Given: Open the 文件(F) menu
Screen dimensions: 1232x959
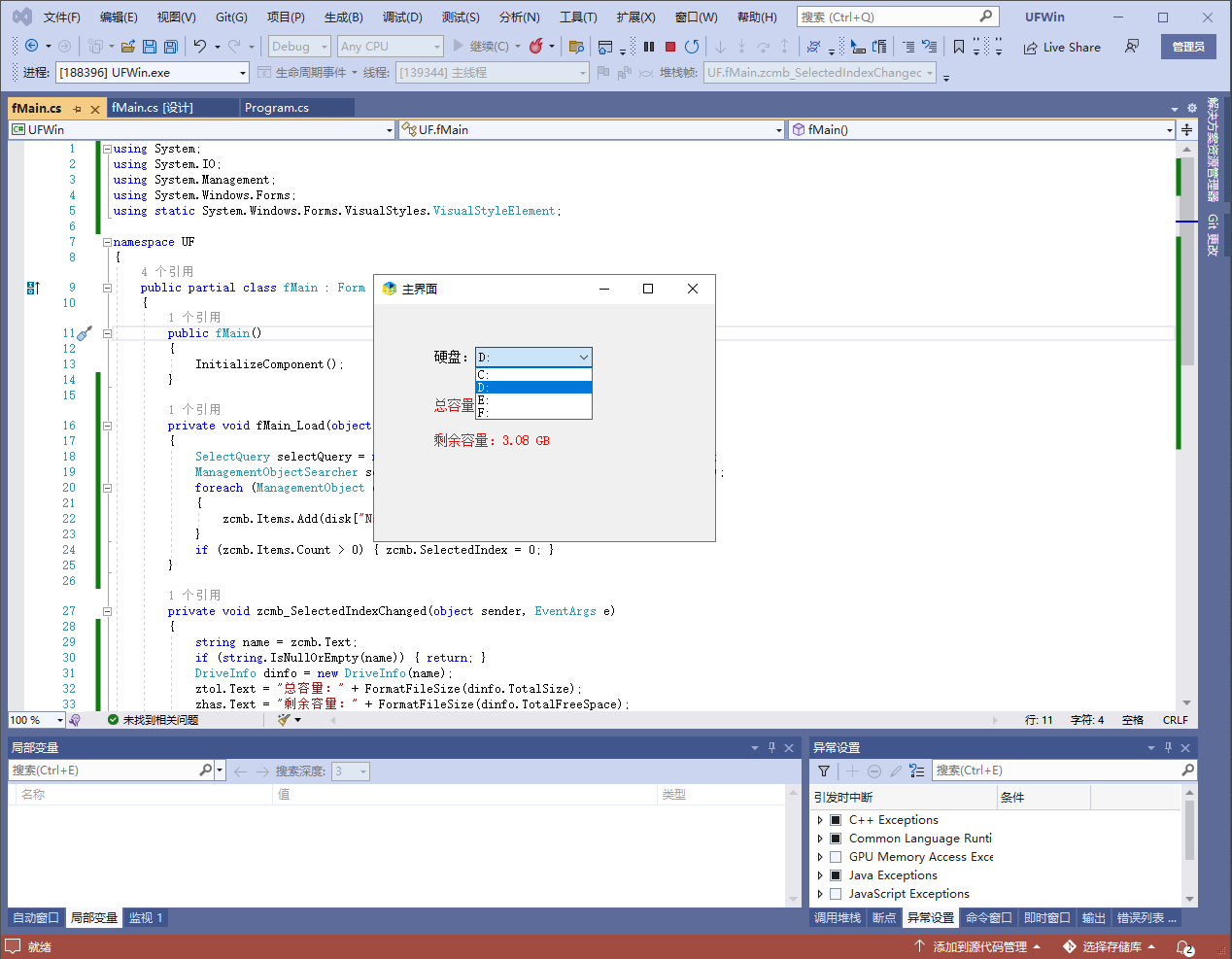Looking at the screenshot, I should pyautogui.click(x=62, y=17).
